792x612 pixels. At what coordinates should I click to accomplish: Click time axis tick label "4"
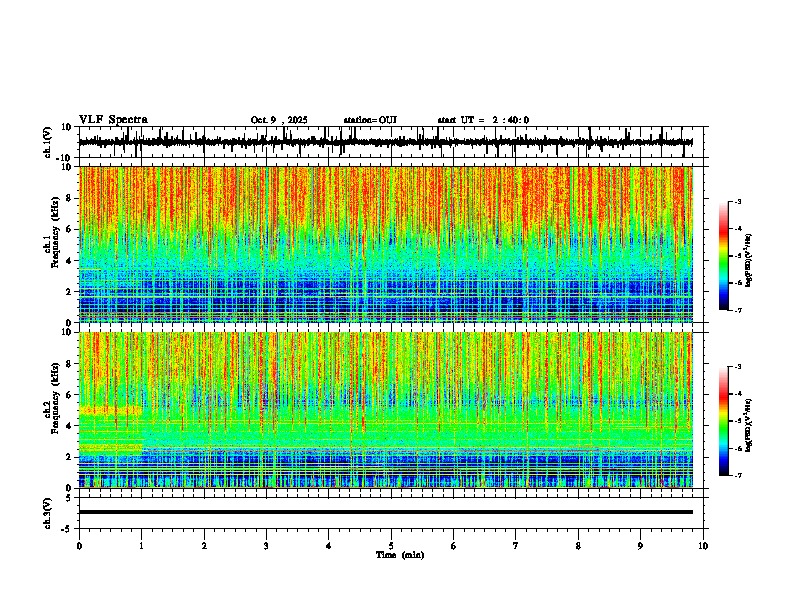[329, 546]
